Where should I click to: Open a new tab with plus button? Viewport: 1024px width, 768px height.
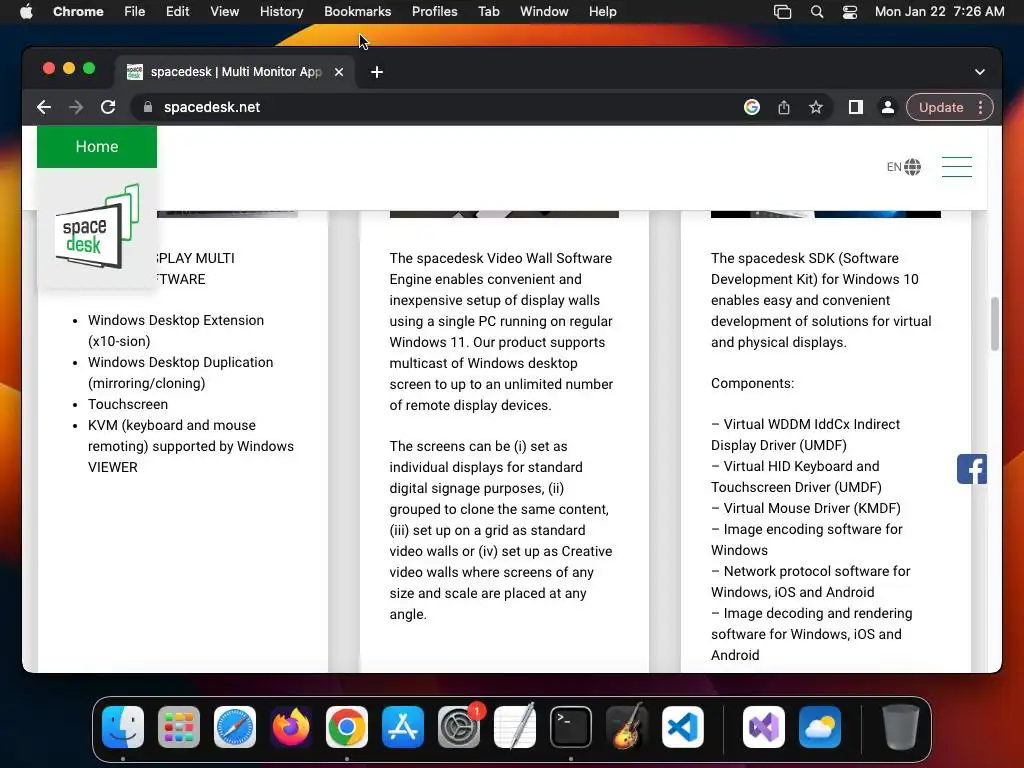[x=377, y=72]
